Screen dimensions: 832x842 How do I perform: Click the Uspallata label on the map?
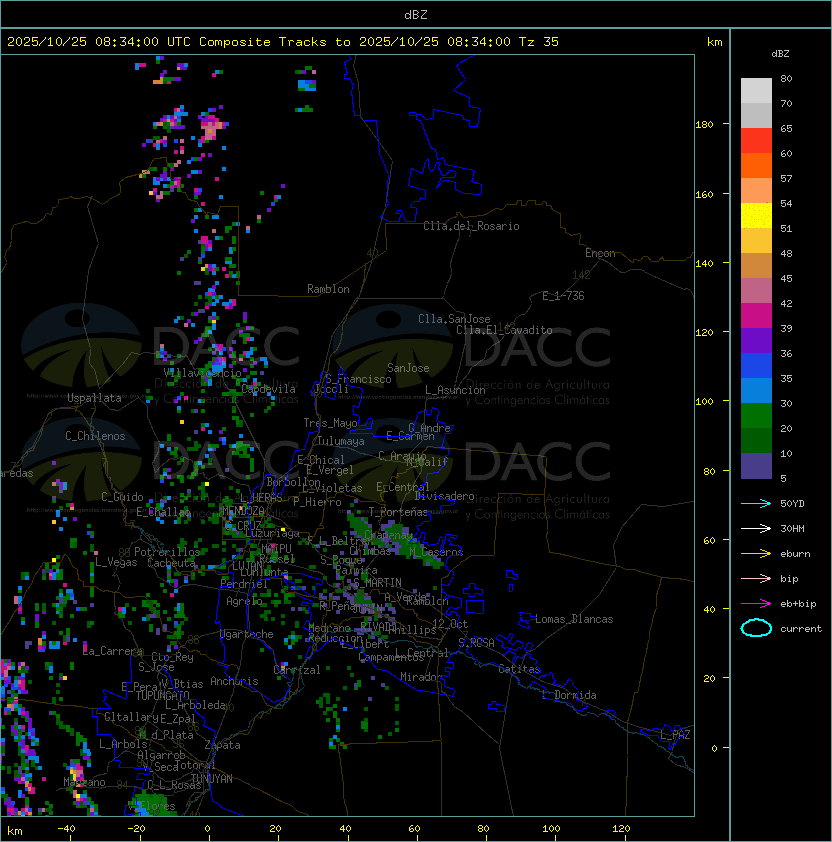tap(94, 398)
